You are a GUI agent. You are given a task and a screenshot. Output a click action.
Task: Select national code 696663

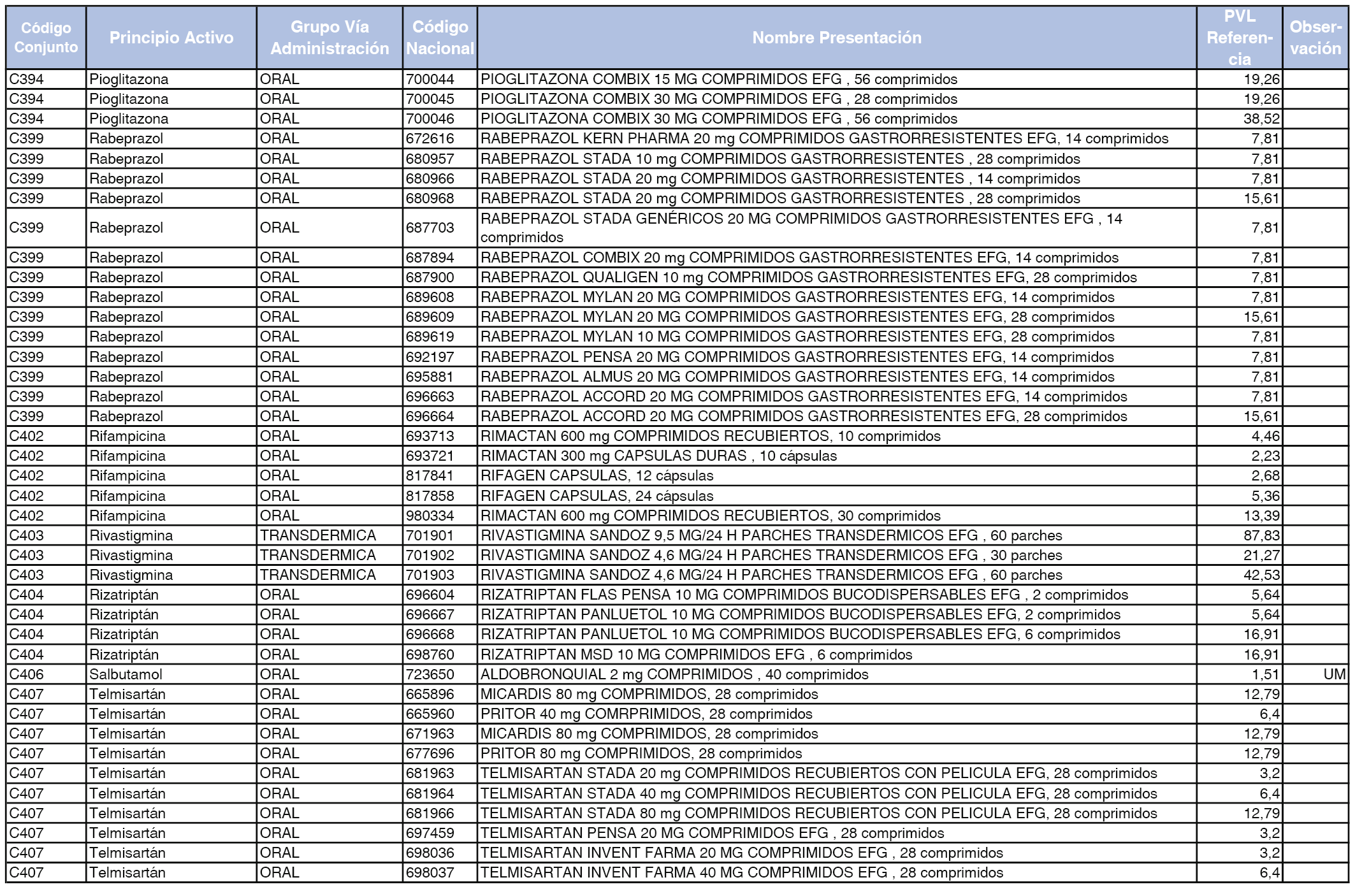(x=440, y=396)
